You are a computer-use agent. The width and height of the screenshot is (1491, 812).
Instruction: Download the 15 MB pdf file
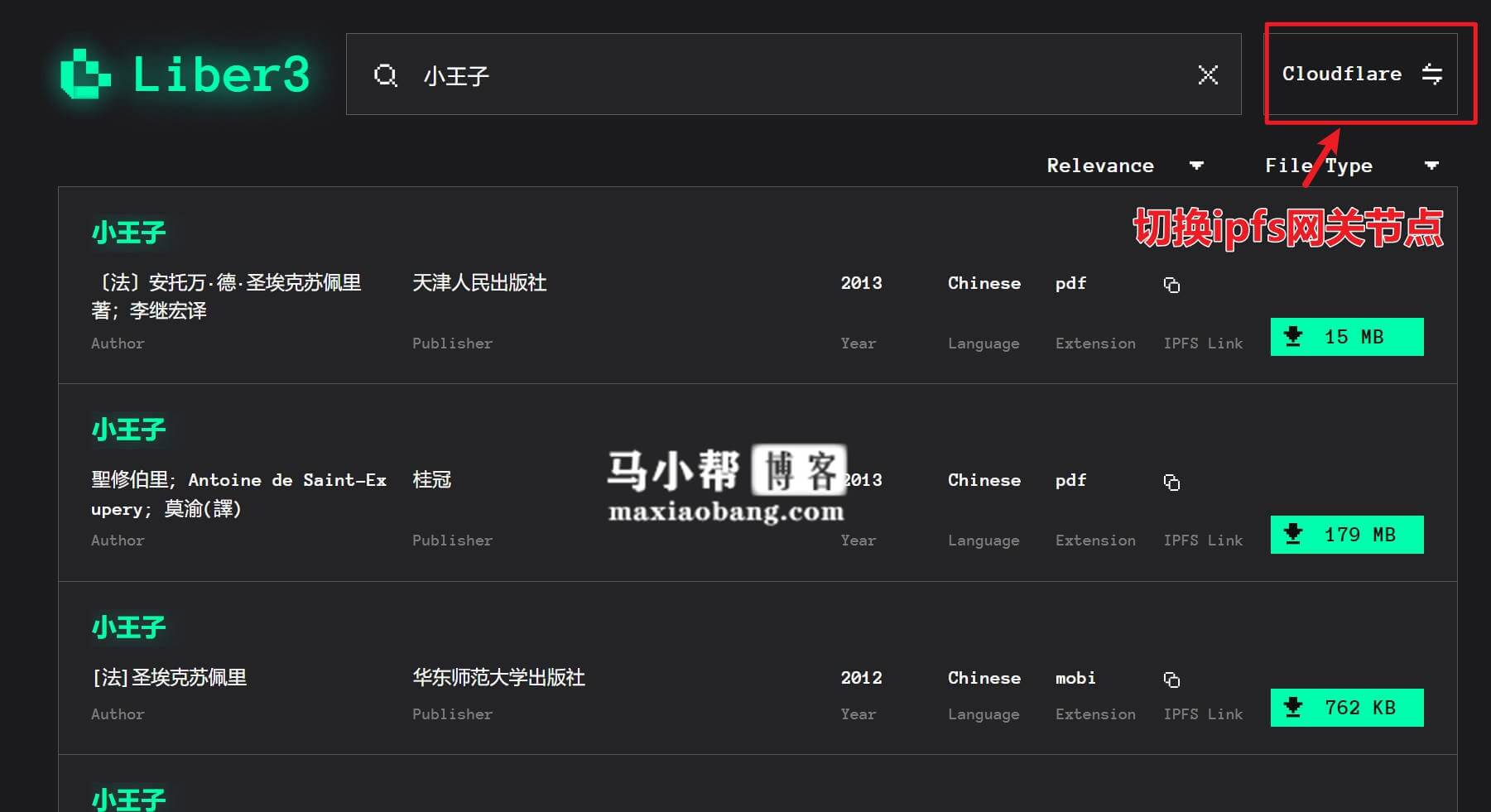coord(1346,337)
